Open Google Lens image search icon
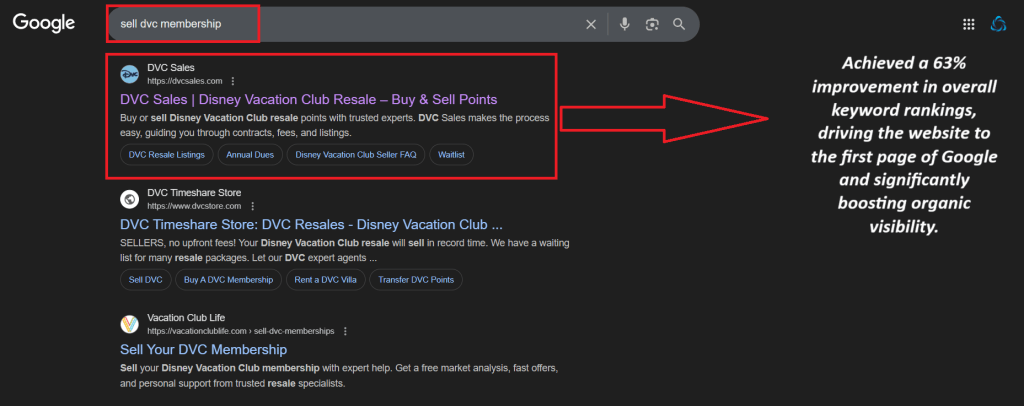 tap(652, 24)
